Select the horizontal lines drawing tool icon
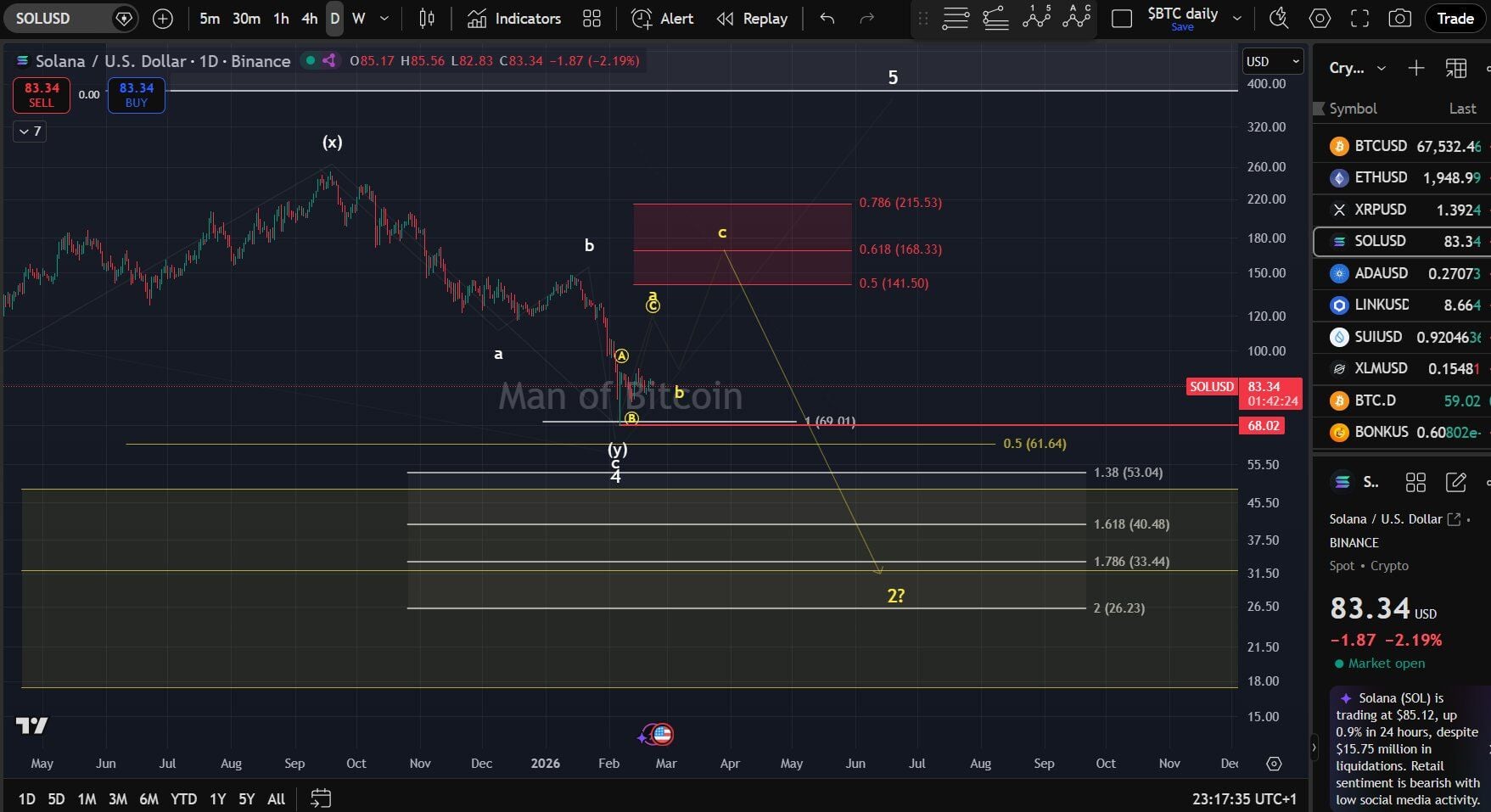 click(x=956, y=18)
